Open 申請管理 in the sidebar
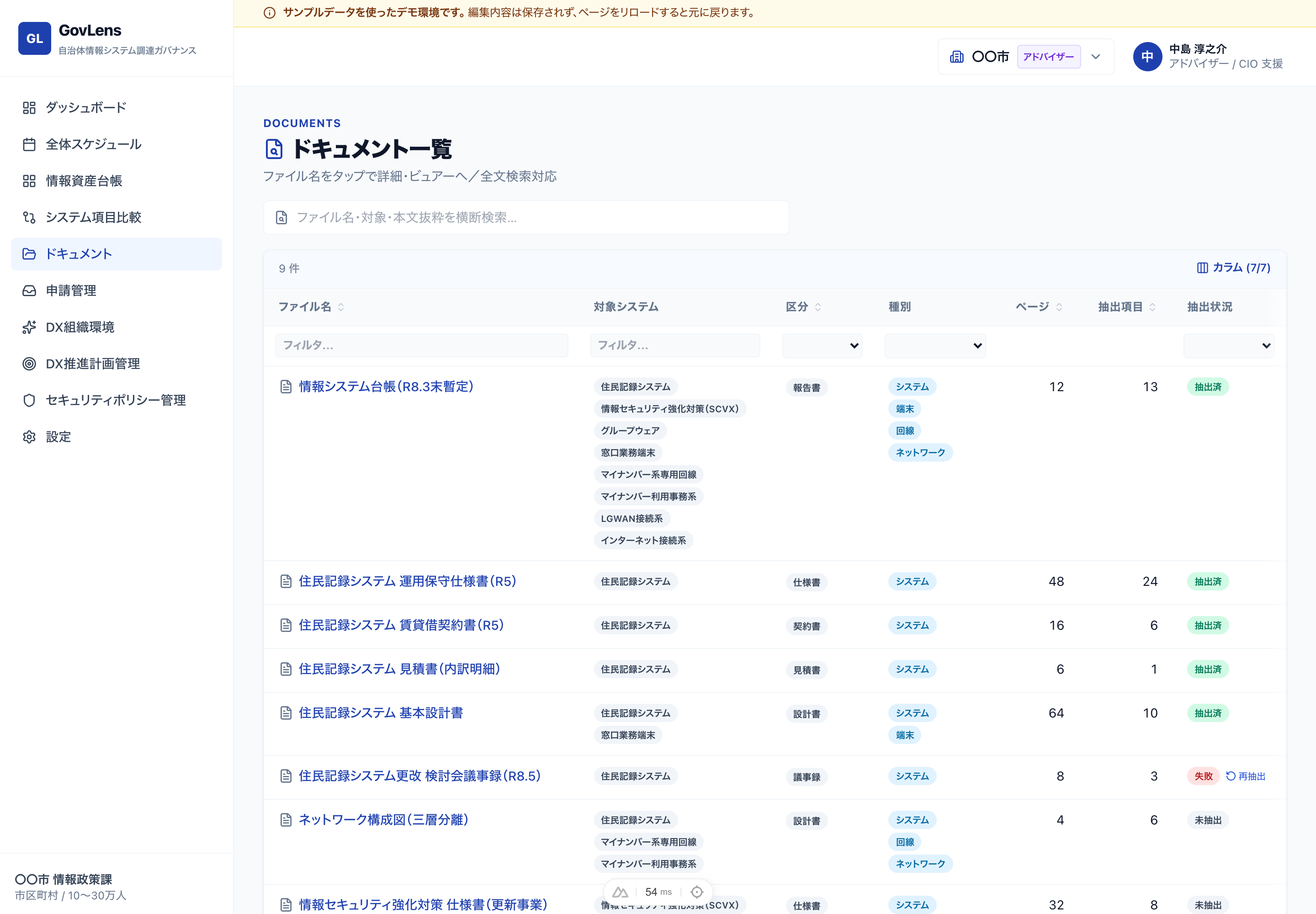The width and height of the screenshot is (1316, 914). (116, 290)
